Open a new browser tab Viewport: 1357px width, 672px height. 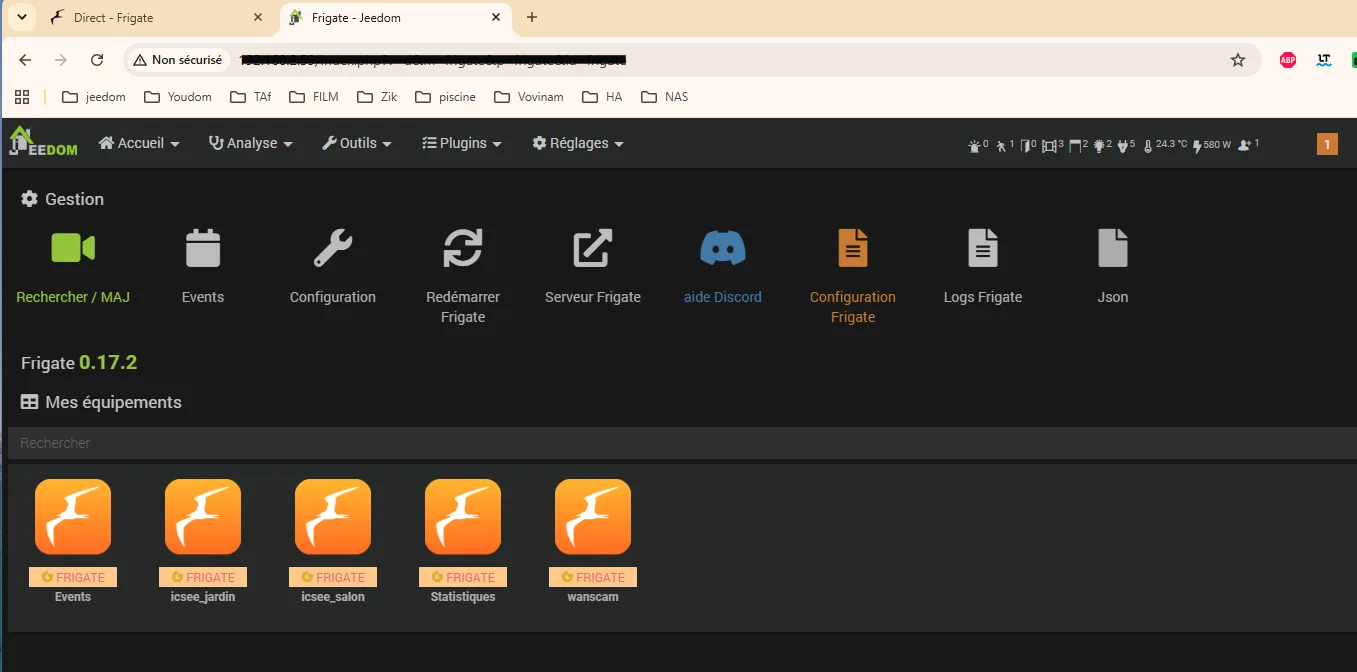[532, 17]
